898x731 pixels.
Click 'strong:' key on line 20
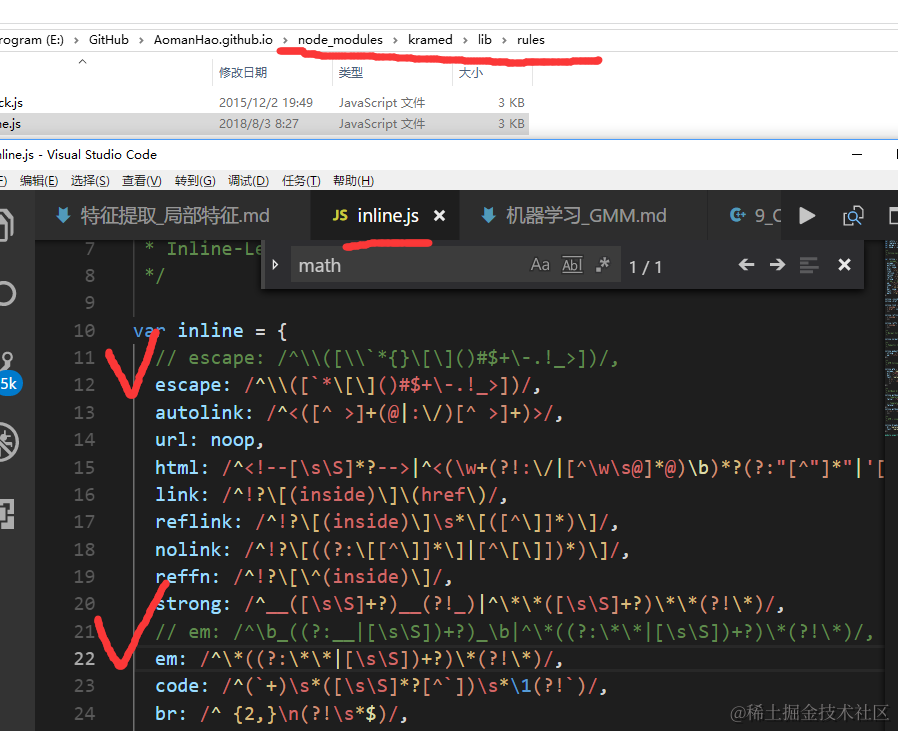coord(193,604)
